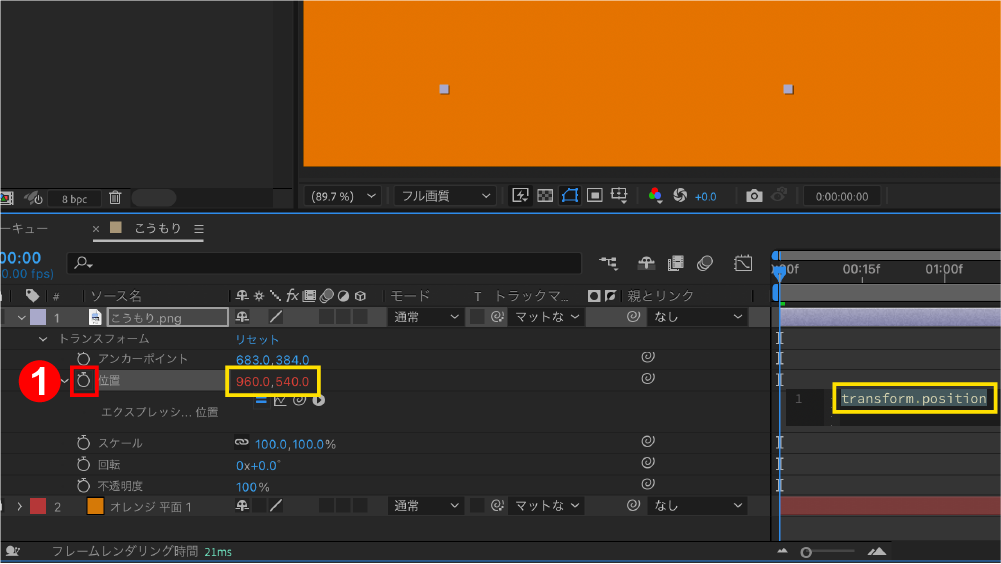Toggle hide shy layers switch
This screenshot has height=564, width=1001.
pos(646,263)
